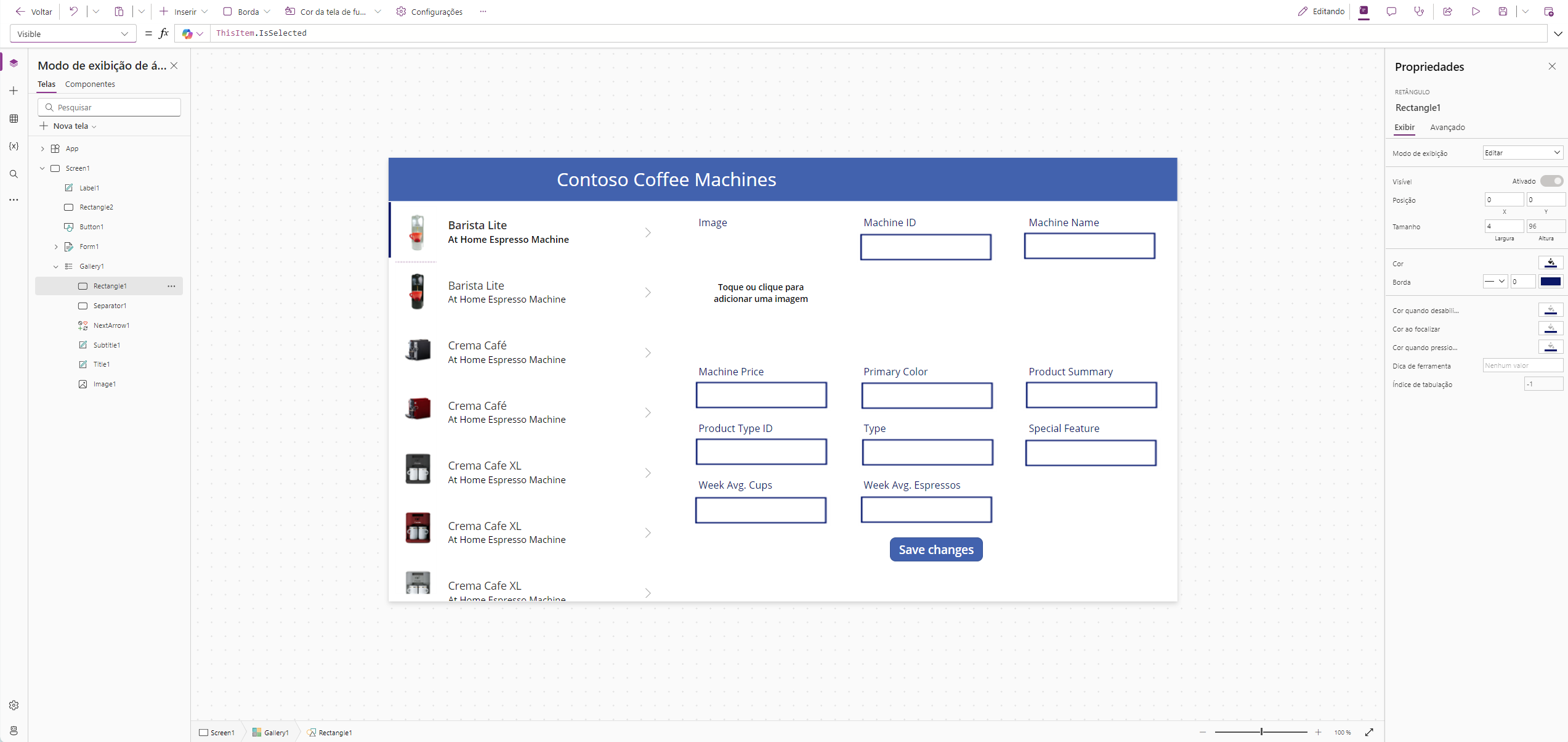Switch to the Avançado tab

click(x=1447, y=128)
